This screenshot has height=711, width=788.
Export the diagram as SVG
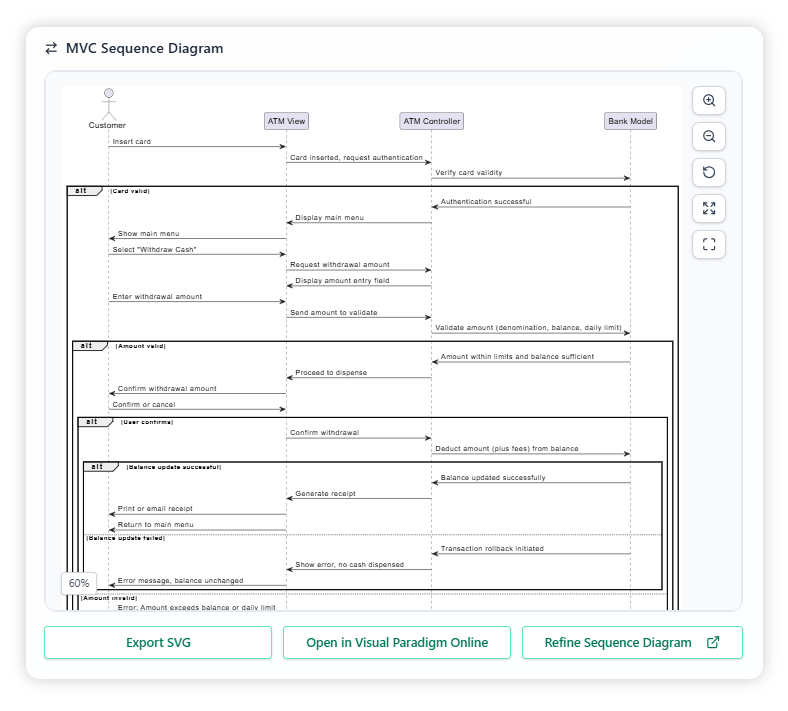coord(158,643)
